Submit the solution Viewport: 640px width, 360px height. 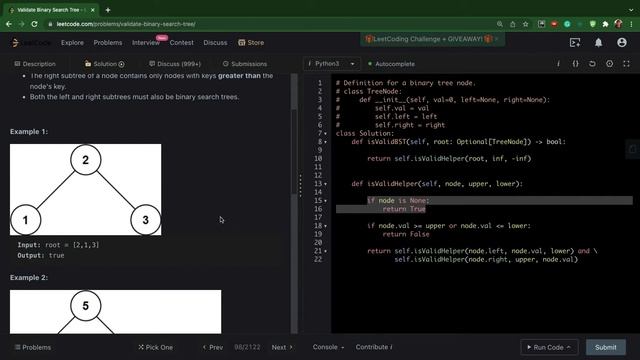606,347
